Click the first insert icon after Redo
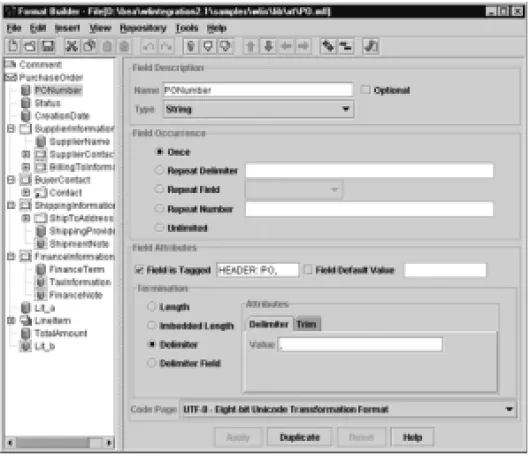Image resolution: width=530 pixels, height=456 pixels. [x=191, y=46]
